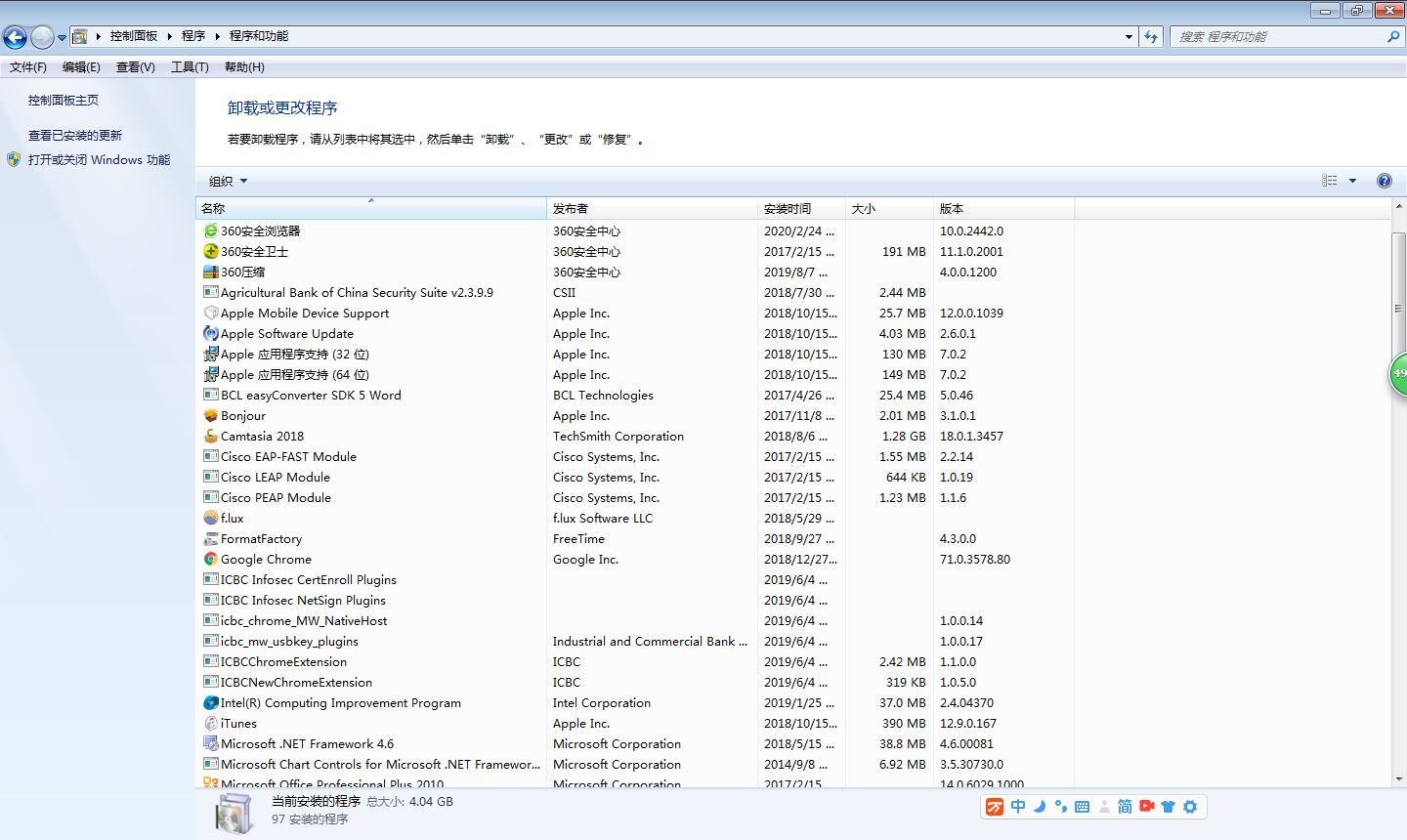Sort by 安装时间 column header

click(801, 208)
